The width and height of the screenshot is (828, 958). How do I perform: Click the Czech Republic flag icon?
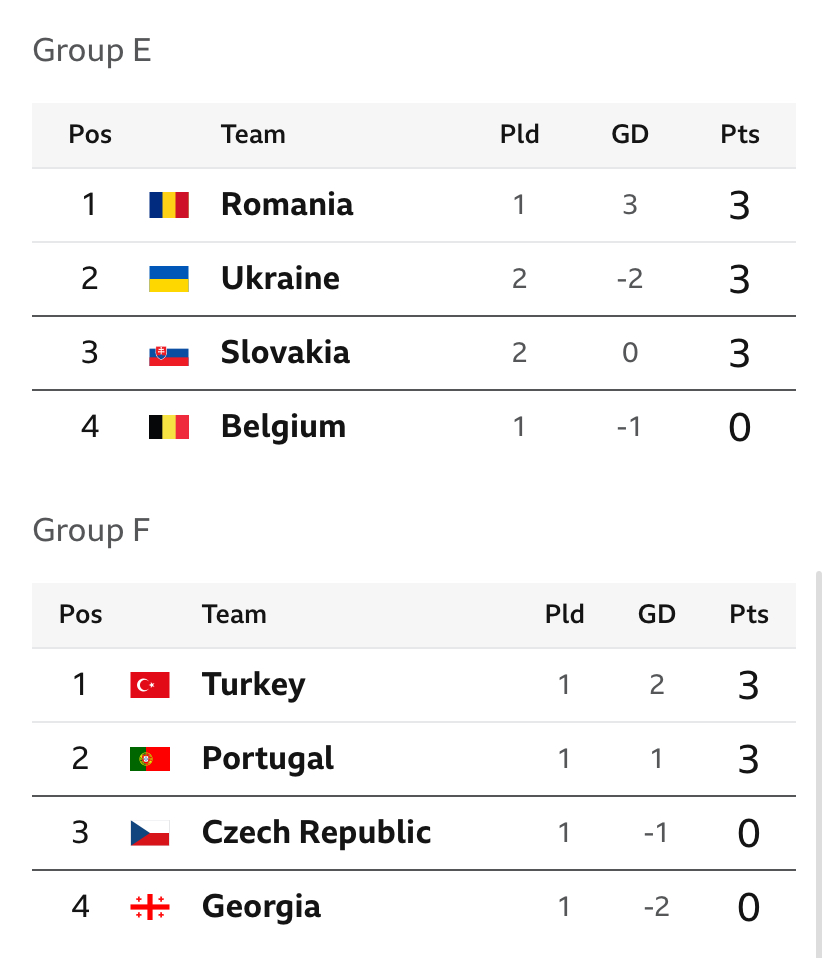coord(150,833)
